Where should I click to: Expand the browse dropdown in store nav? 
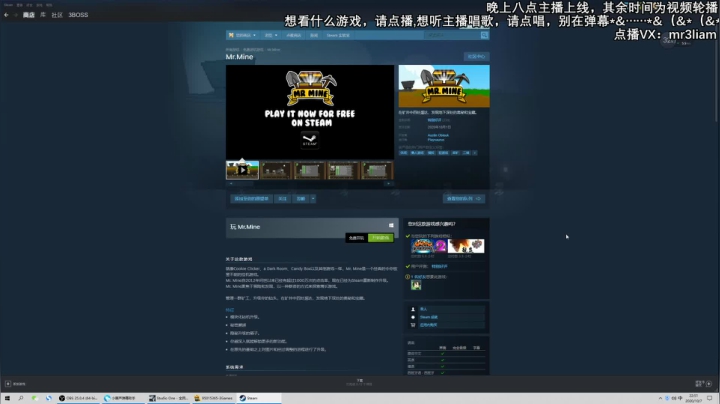point(270,35)
